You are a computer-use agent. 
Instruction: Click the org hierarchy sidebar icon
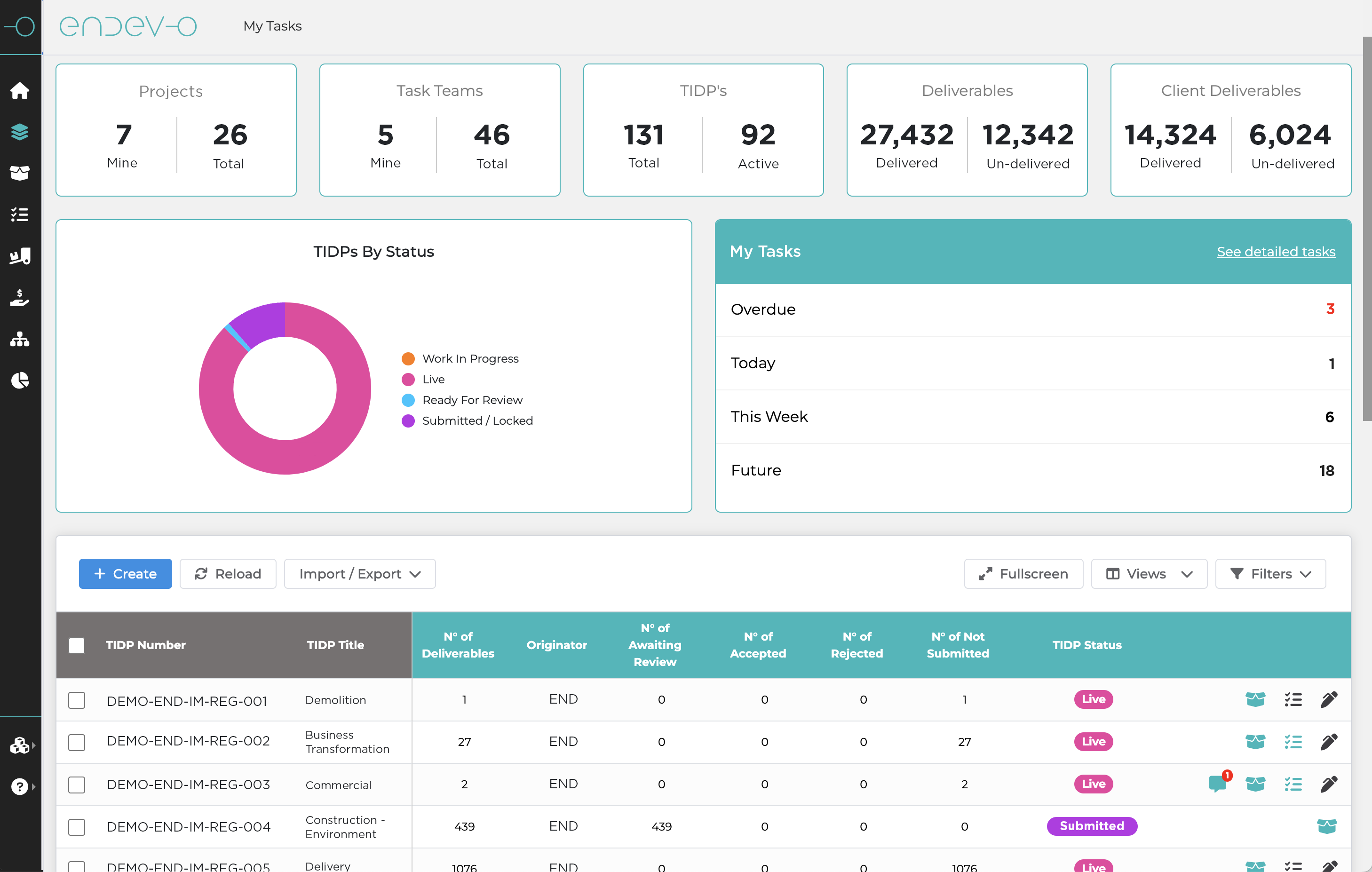(x=20, y=339)
